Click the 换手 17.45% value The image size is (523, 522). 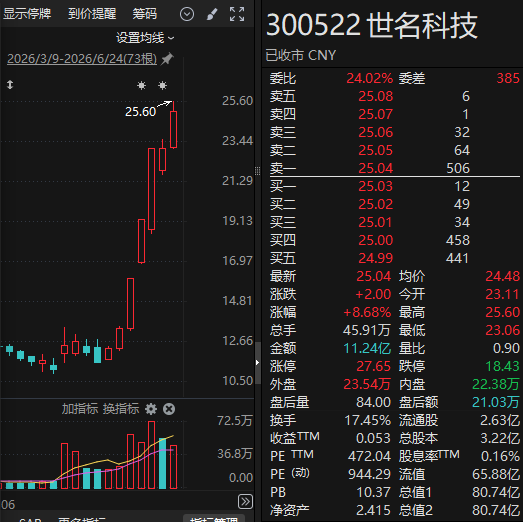tap(368, 420)
